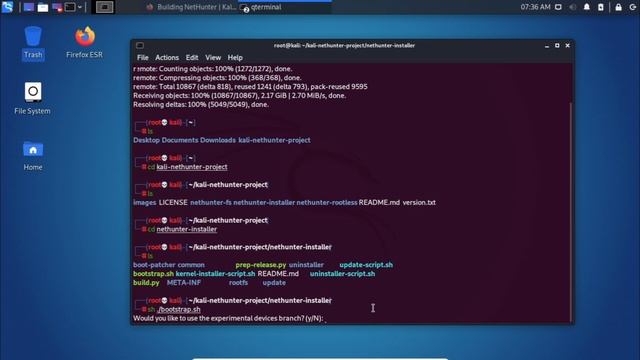The image size is (640, 360).
Task: Click 'images' in directory listing
Action: pos(144,202)
